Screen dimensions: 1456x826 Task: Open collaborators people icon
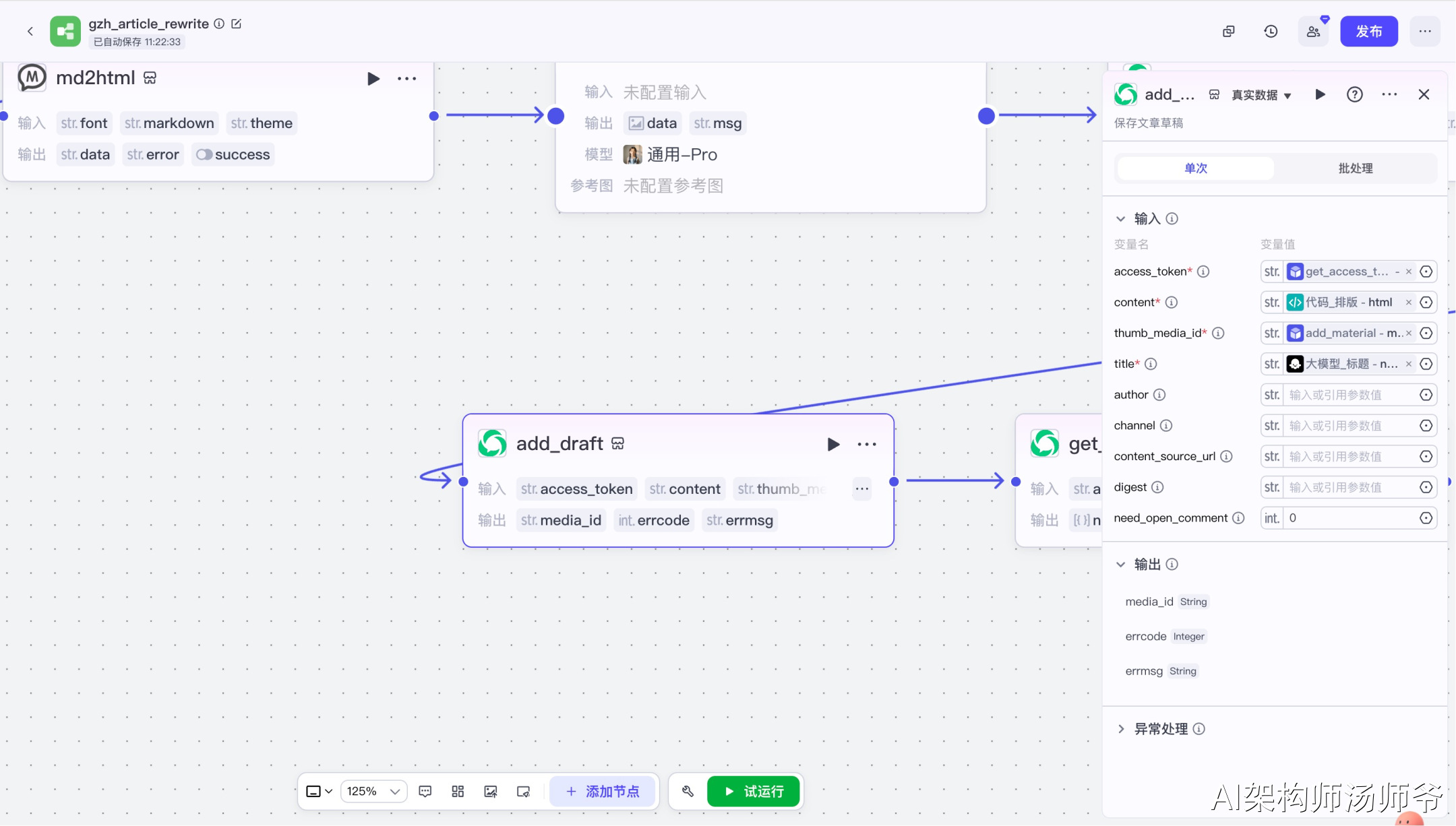[1313, 32]
